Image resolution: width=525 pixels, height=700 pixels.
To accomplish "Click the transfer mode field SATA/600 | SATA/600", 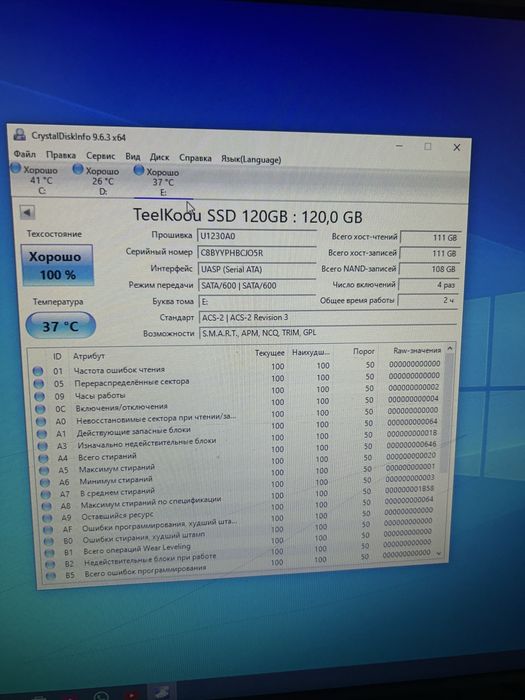I will (x=257, y=285).
